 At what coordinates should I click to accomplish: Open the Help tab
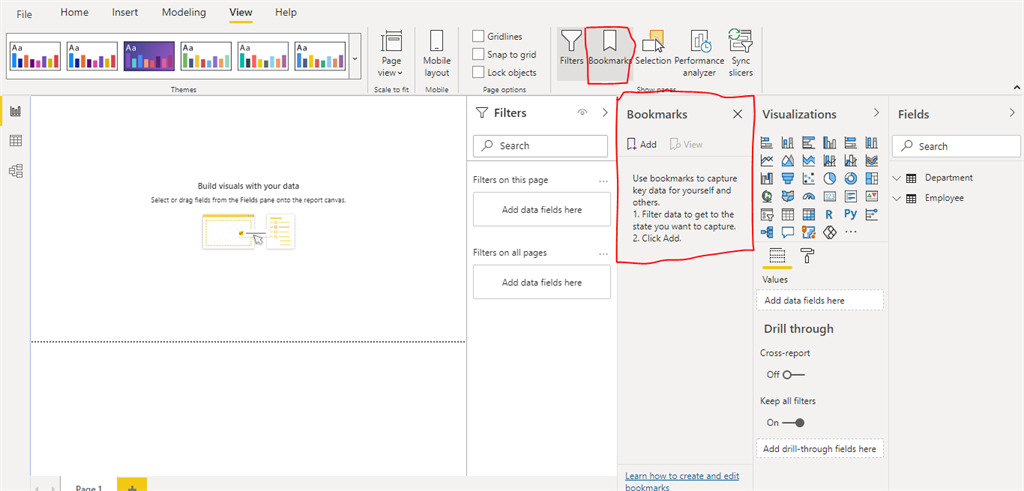286,12
